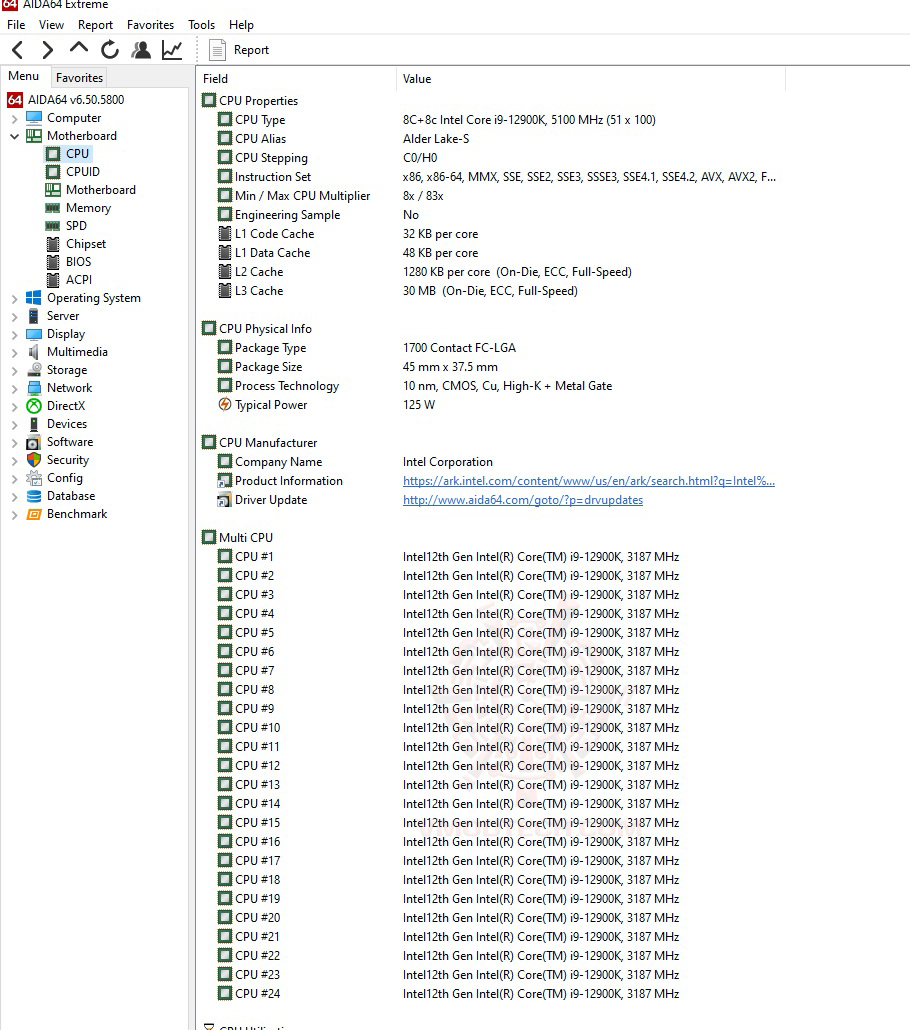Click the Windows logo Operating System icon
This screenshot has width=910, height=1030.
pyautogui.click(x=34, y=298)
